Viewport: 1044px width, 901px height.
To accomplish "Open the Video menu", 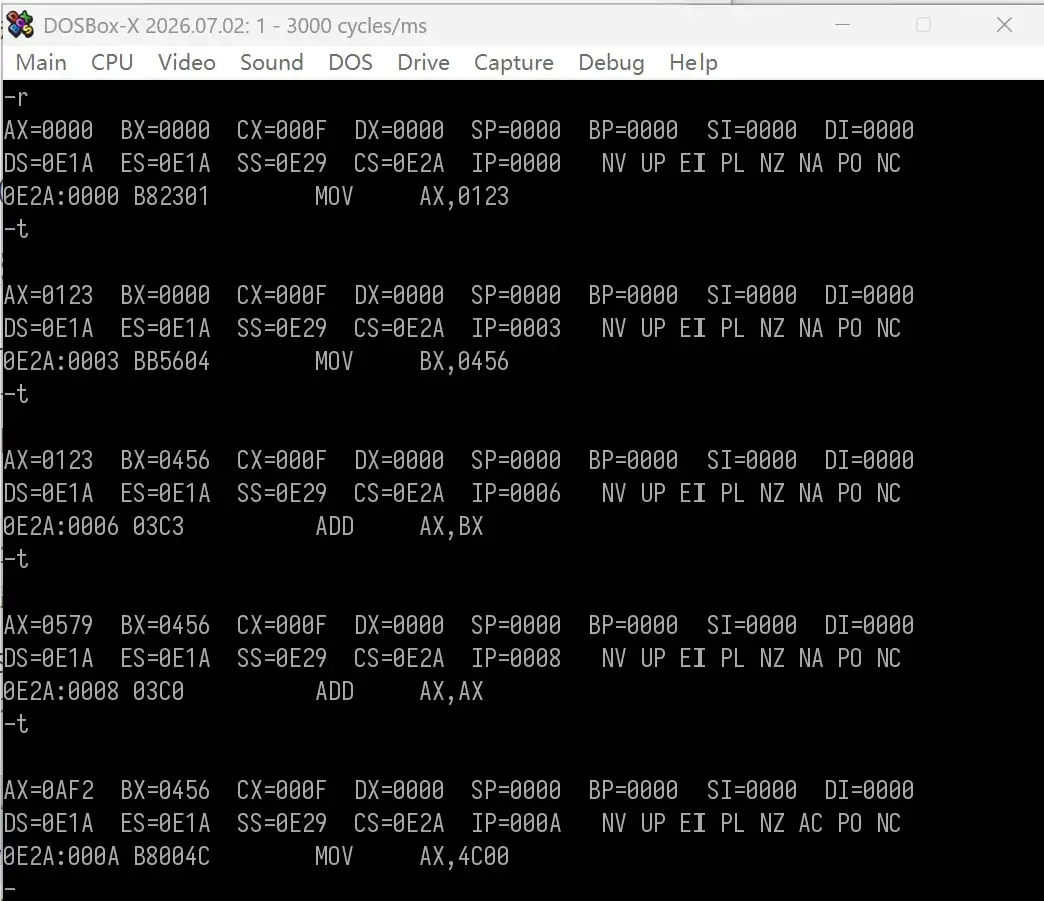I will pos(186,63).
